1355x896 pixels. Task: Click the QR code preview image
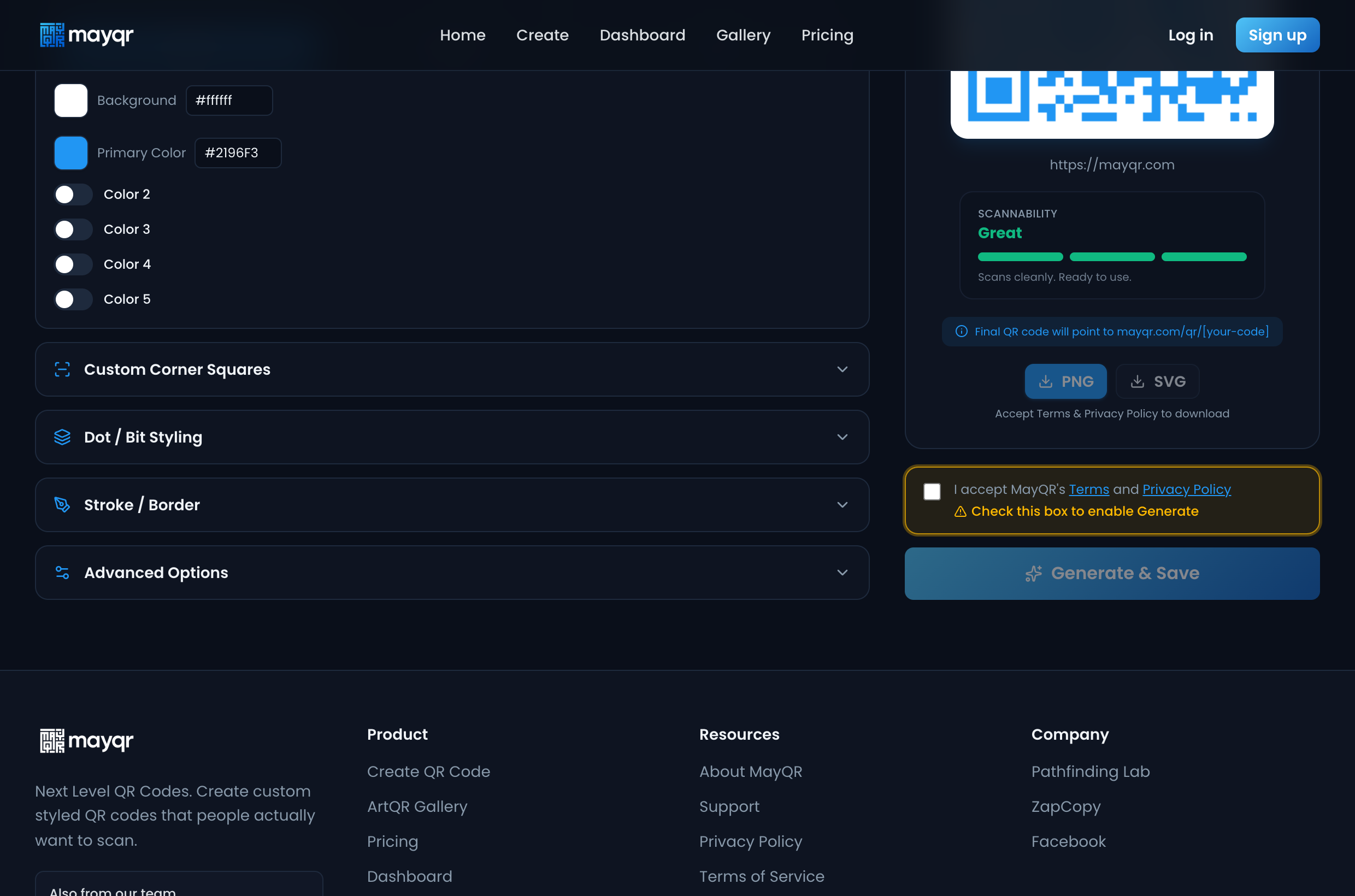click(x=1111, y=104)
